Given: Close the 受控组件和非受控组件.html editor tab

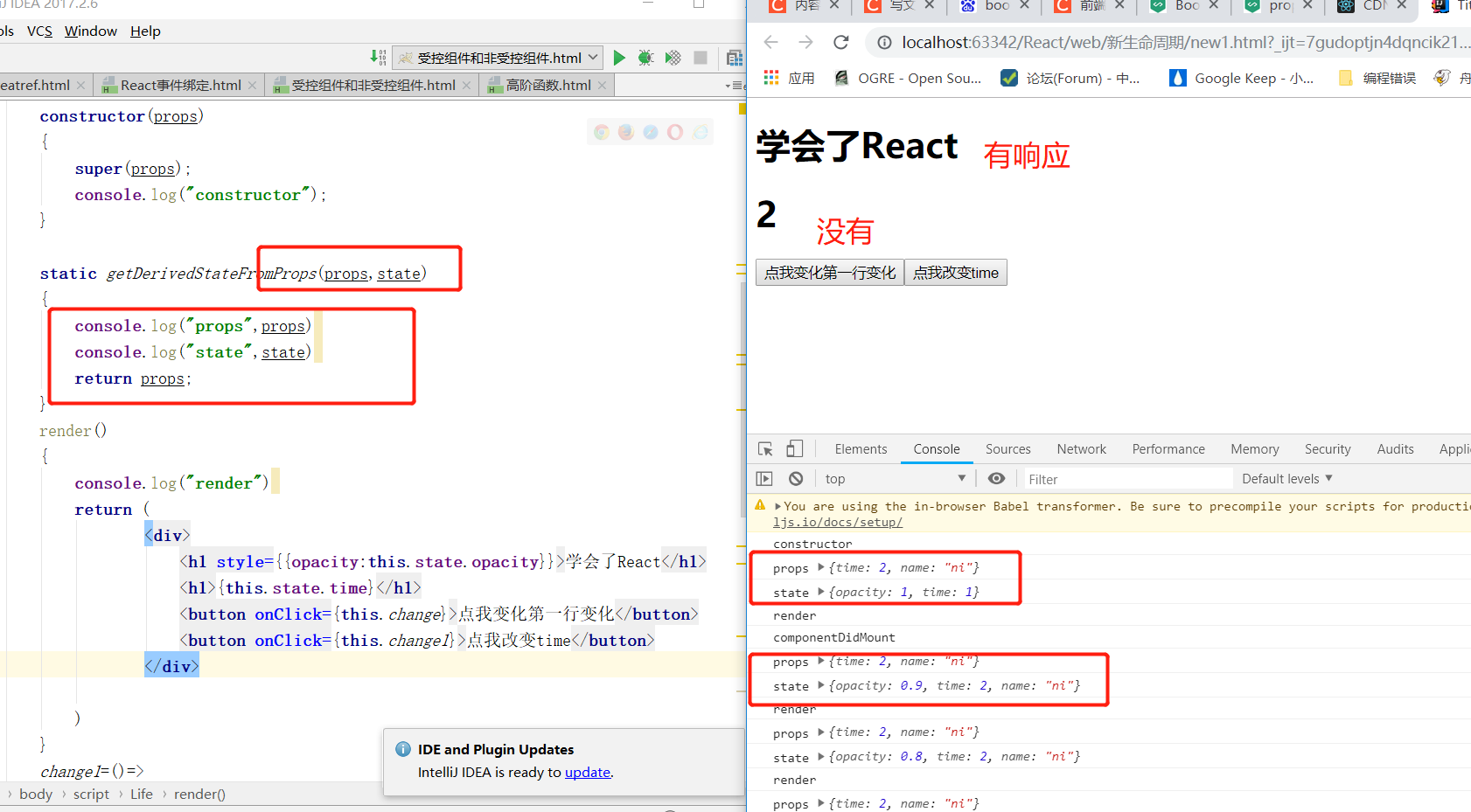Looking at the screenshot, I should click(467, 85).
